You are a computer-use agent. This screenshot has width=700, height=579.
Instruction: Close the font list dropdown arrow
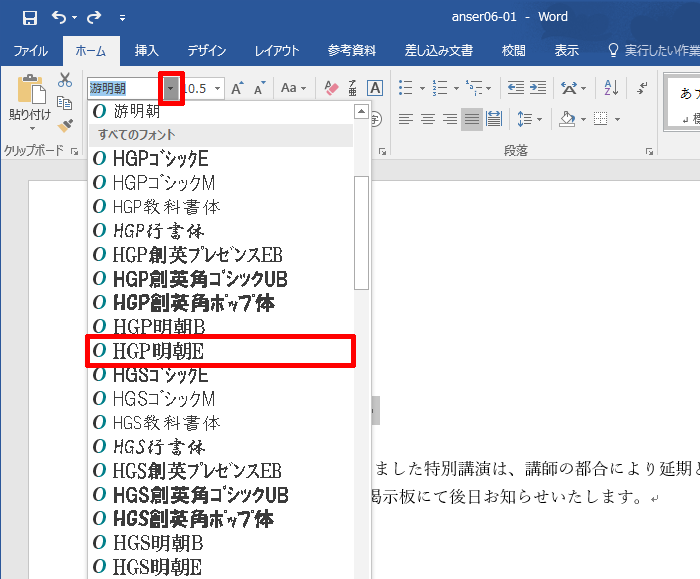pyautogui.click(x=171, y=88)
